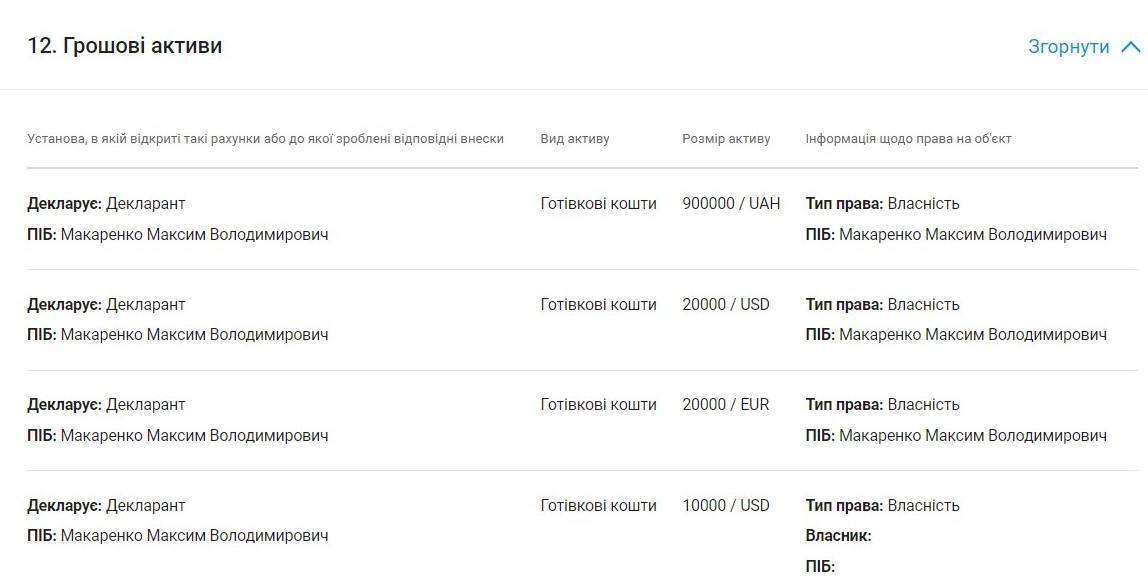Click Тип права: Власність in the UAH row
The height and width of the screenshot is (585, 1148).
click(x=882, y=204)
